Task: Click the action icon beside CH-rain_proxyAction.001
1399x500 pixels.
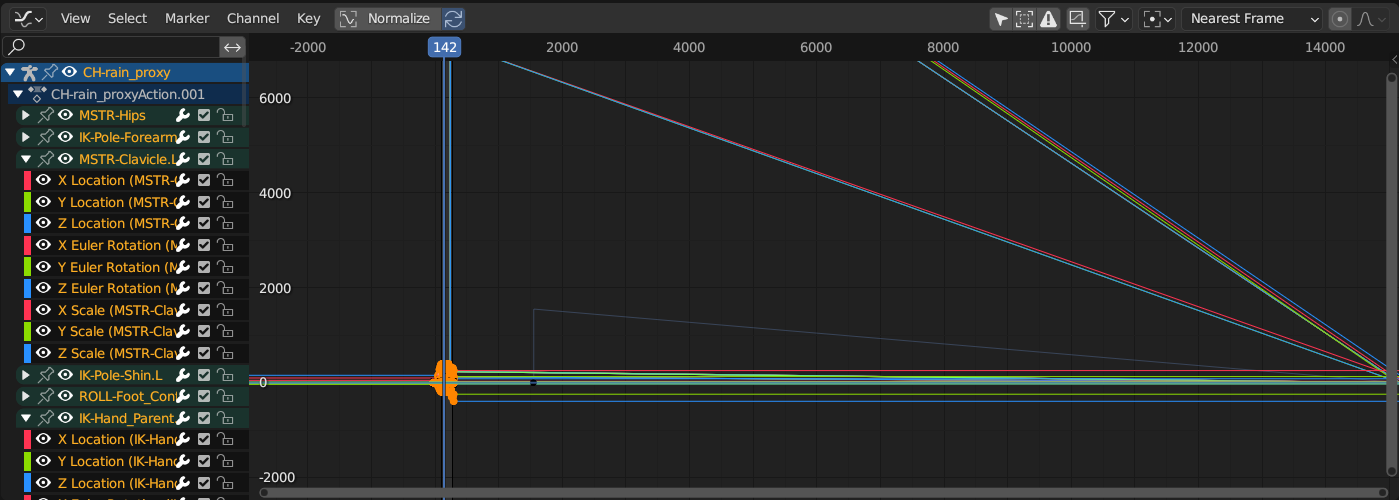Action: (x=37, y=94)
